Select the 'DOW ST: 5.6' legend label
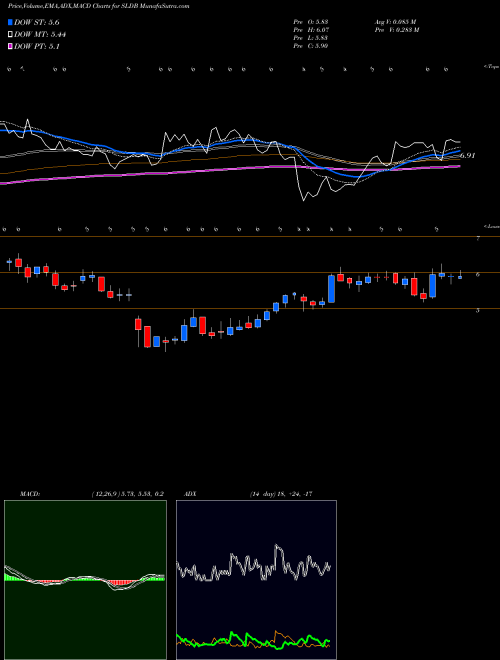 [37, 23]
